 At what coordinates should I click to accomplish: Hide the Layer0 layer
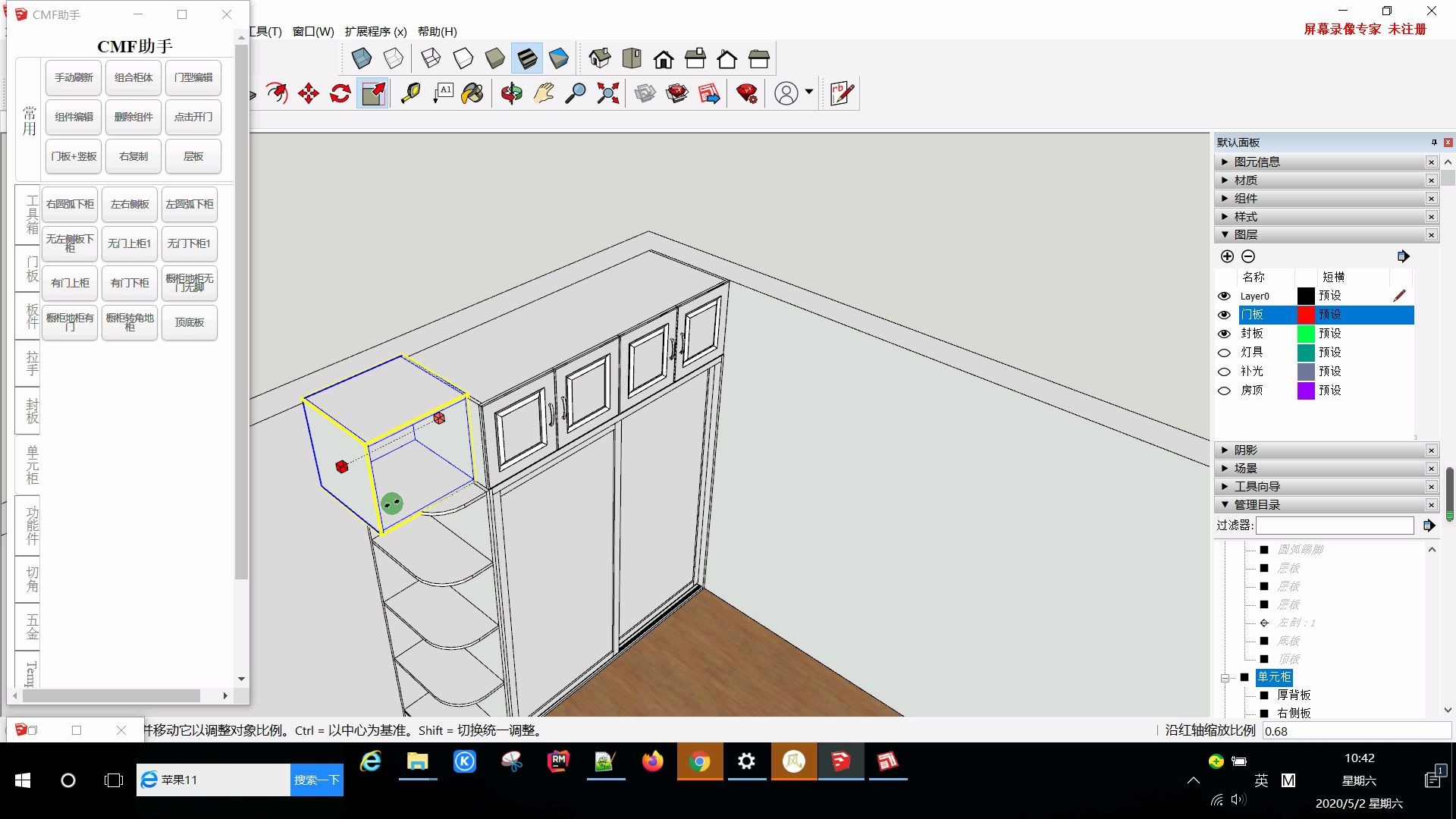[x=1225, y=296]
